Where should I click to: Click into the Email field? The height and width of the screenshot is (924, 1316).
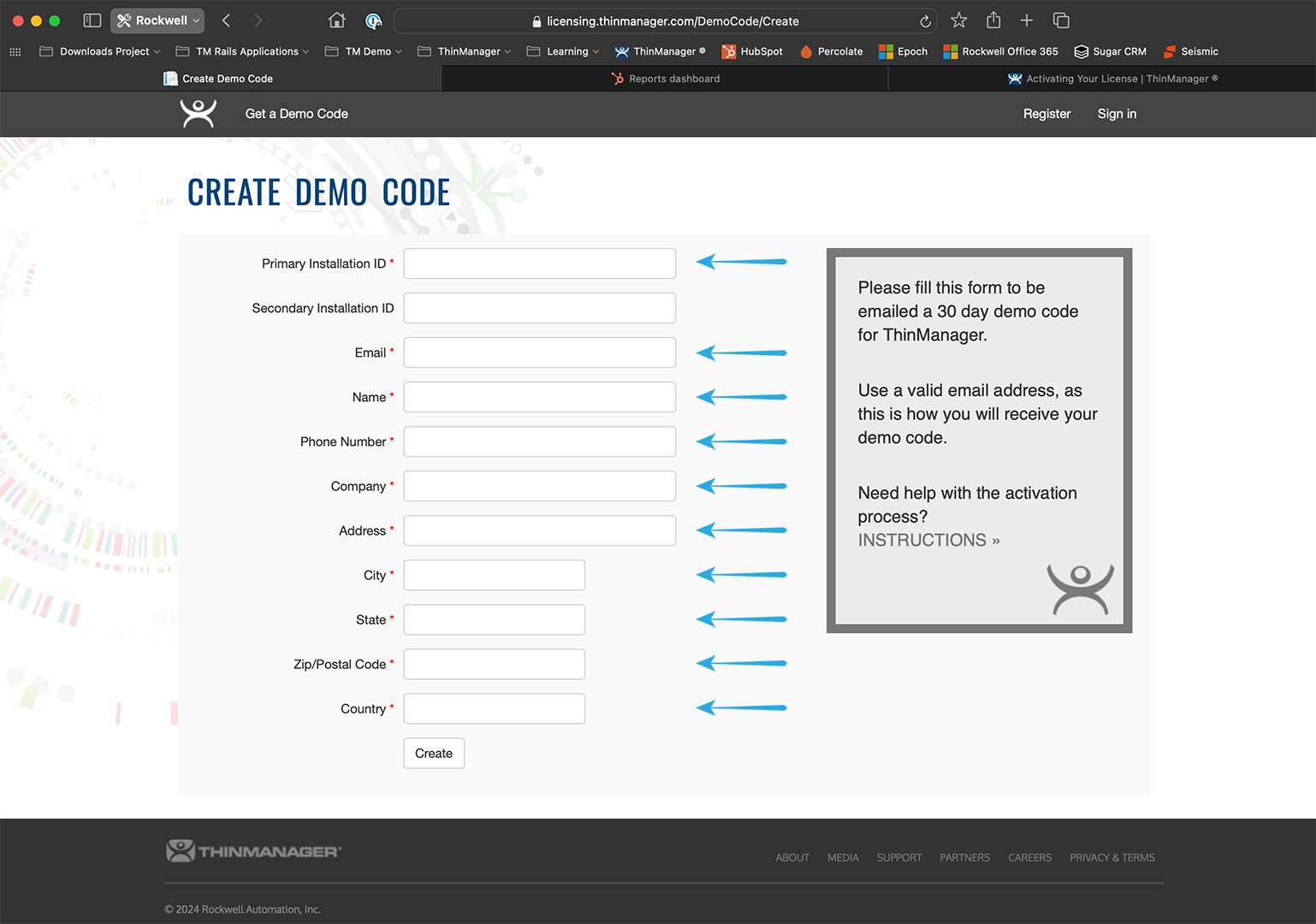coord(540,352)
